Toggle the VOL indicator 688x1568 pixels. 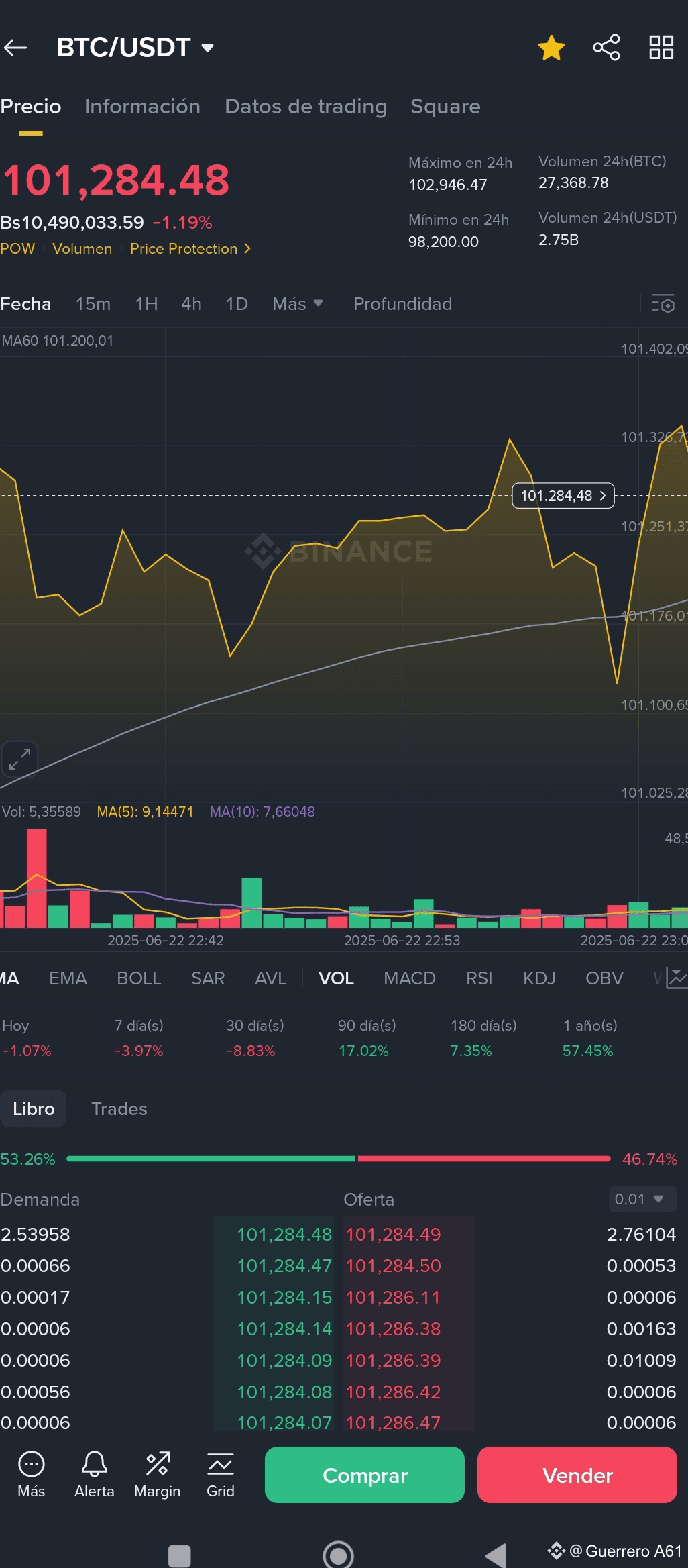336,978
